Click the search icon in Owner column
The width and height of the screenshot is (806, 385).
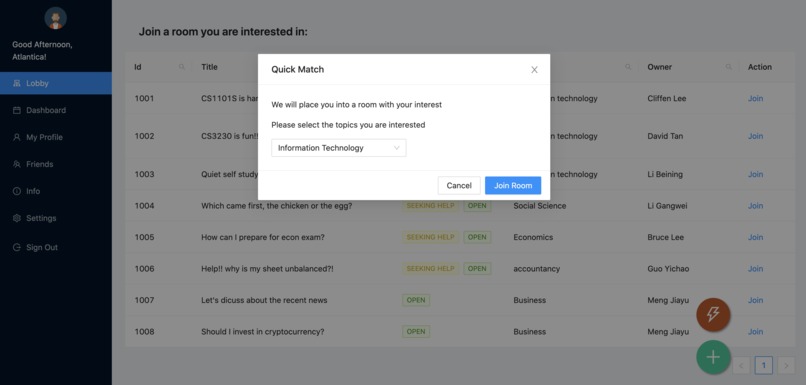click(728, 67)
